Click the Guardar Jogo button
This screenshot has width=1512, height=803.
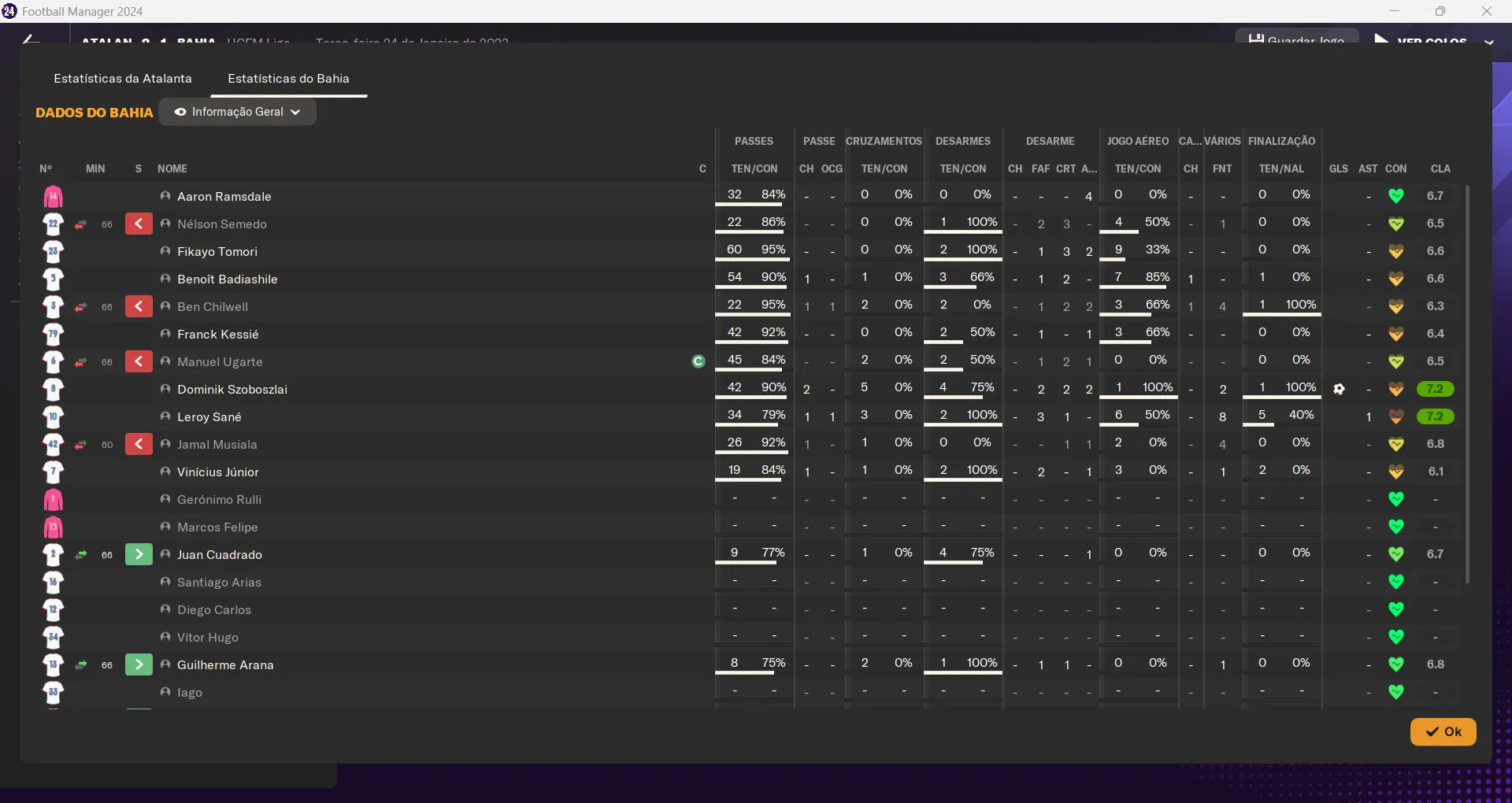coord(1297,38)
